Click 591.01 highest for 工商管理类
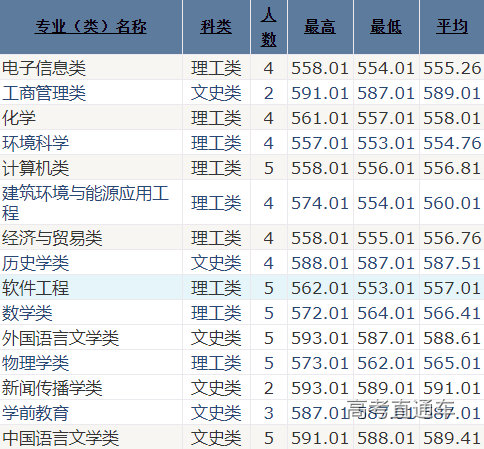Screen dimensions: 484x449 [320, 93]
